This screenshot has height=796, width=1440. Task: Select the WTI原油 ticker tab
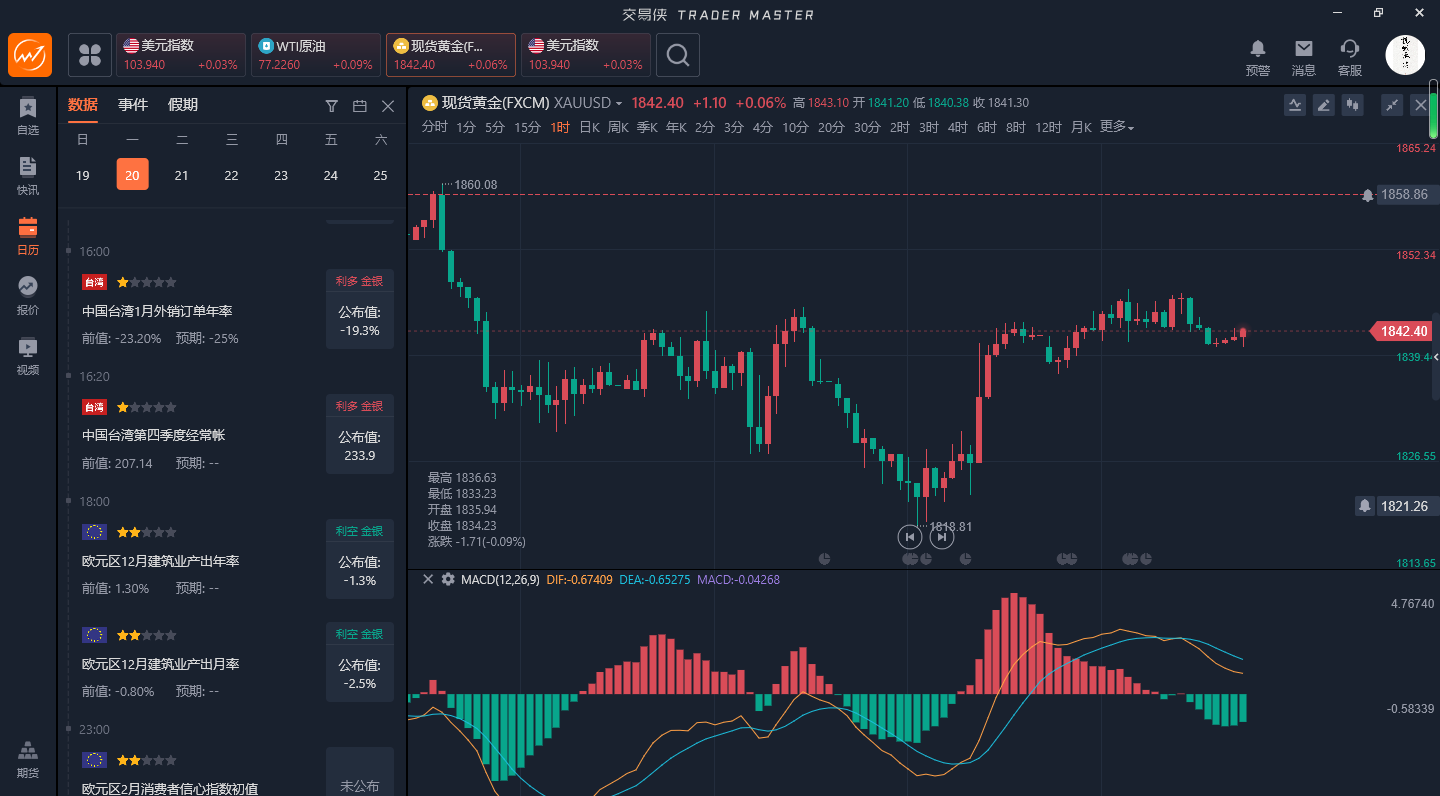(x=316, y=55)
